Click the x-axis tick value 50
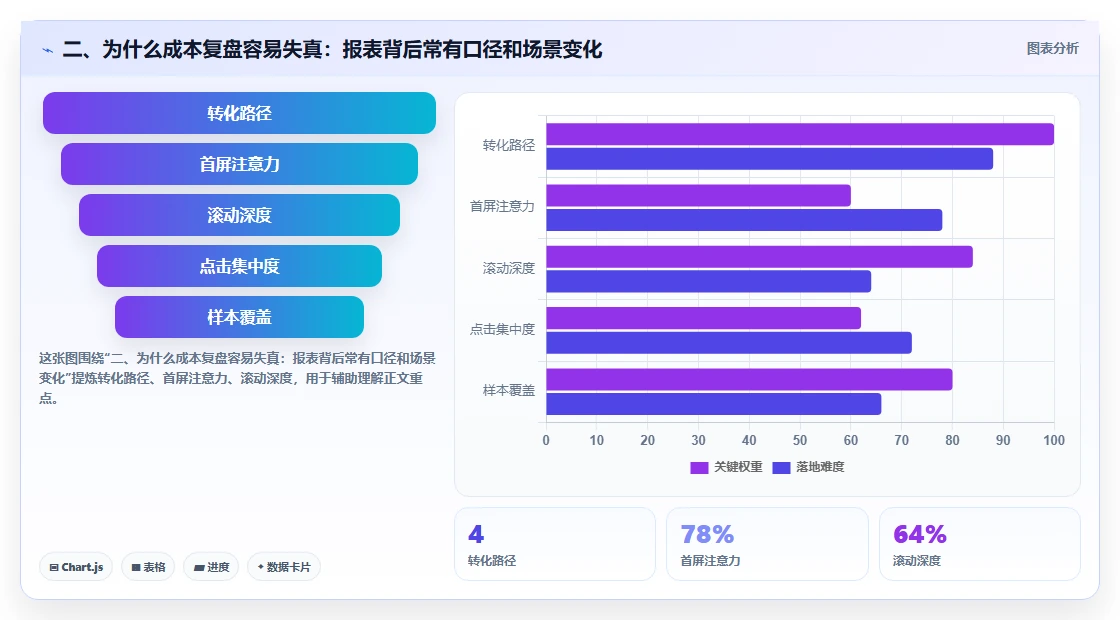Screen dimensions: 1120x620 coord(800,440)
